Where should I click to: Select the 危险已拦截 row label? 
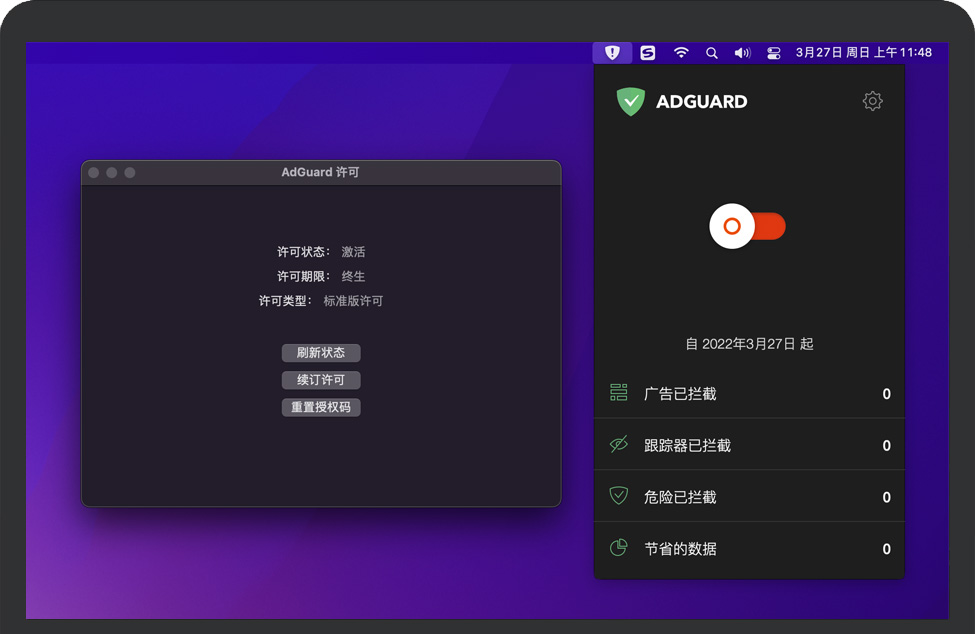coord(680,497)
